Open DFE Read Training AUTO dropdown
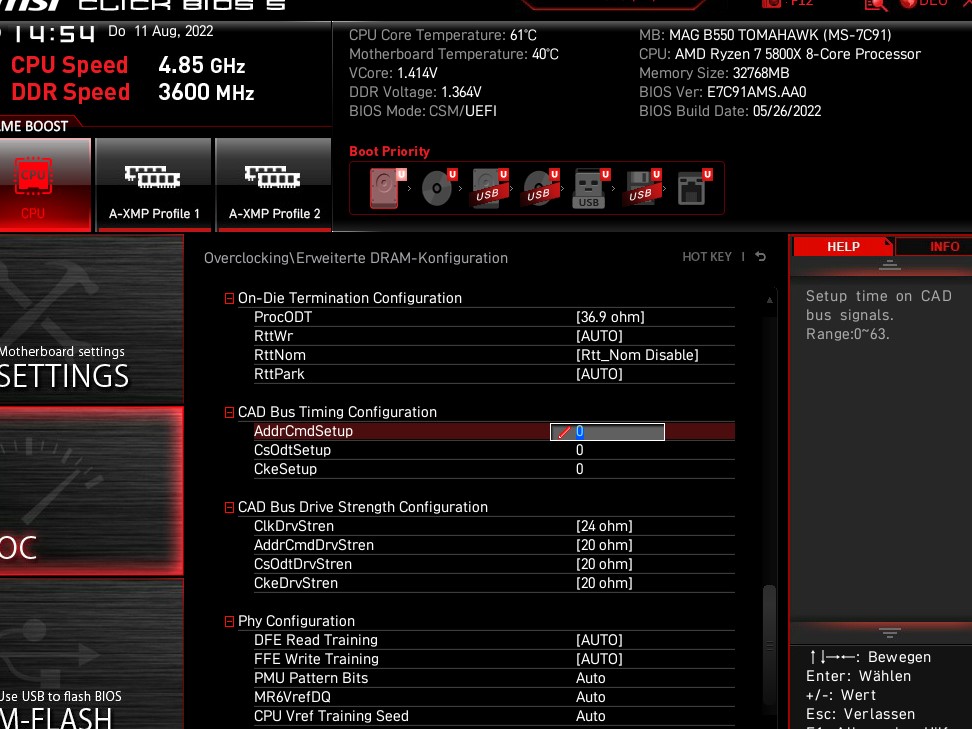 click(599, 640)
